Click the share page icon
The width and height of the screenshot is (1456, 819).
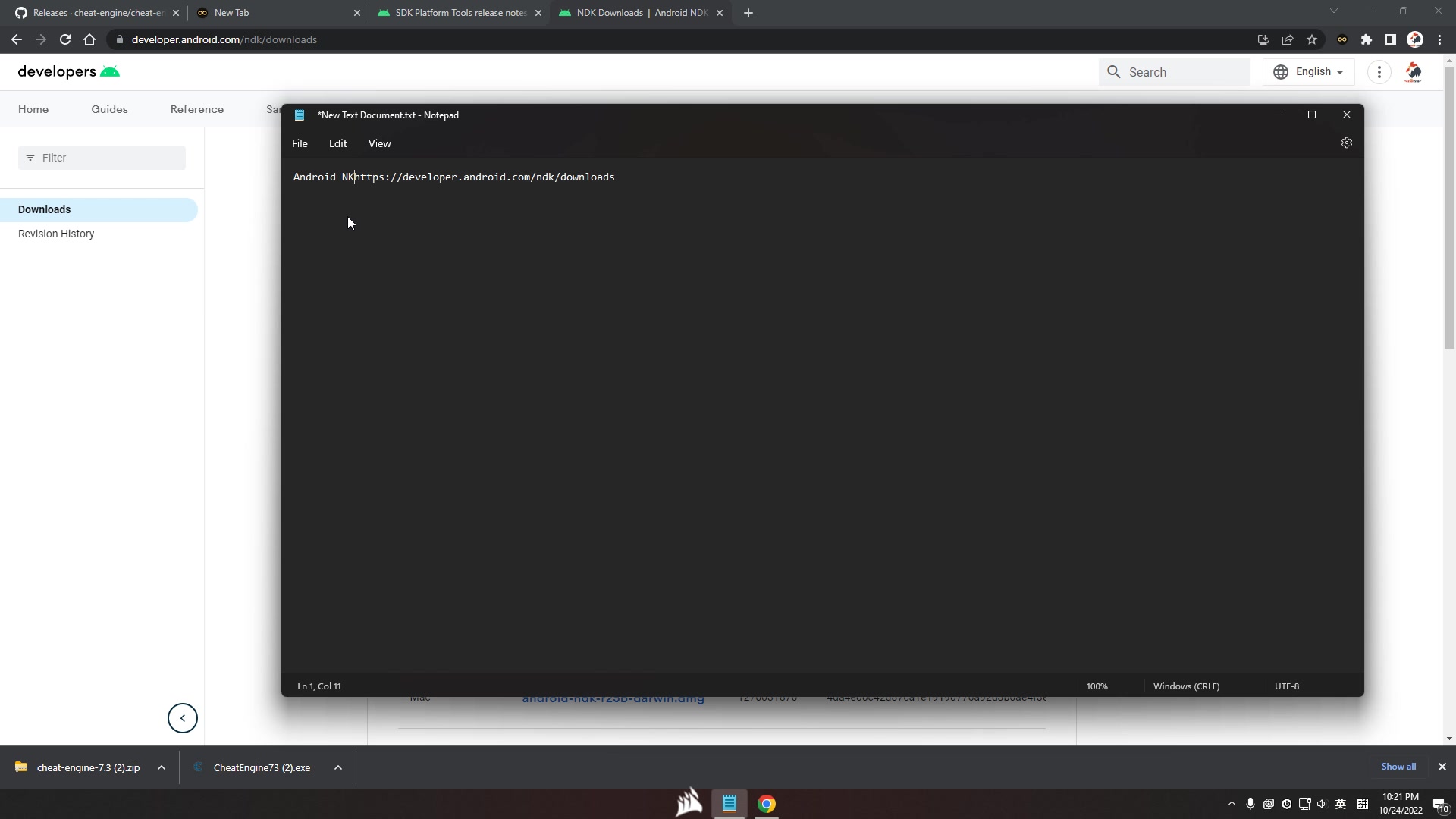1287,39
